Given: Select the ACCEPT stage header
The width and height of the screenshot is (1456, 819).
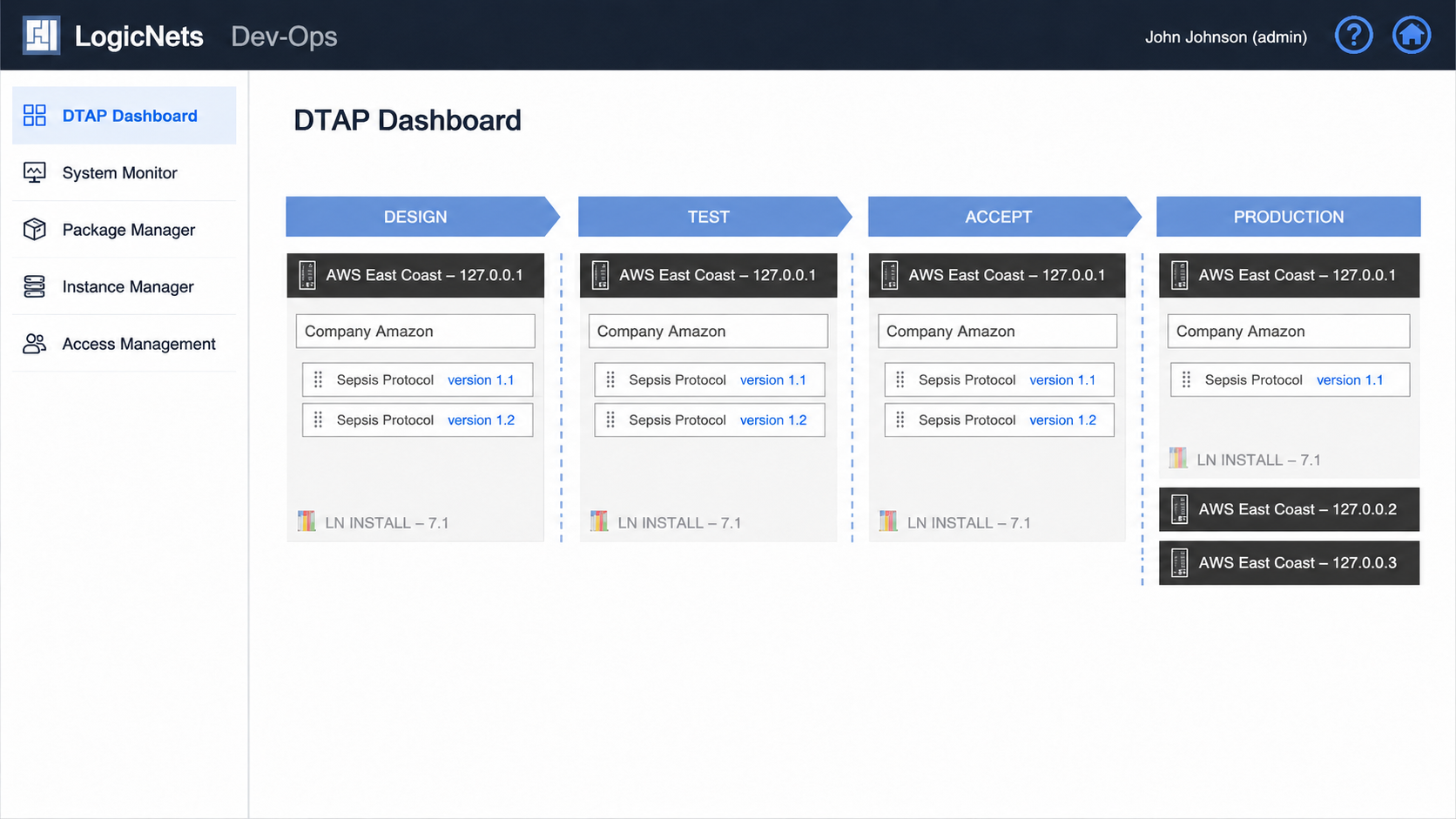Looking at the screenshot, I should click(1004, 217).
